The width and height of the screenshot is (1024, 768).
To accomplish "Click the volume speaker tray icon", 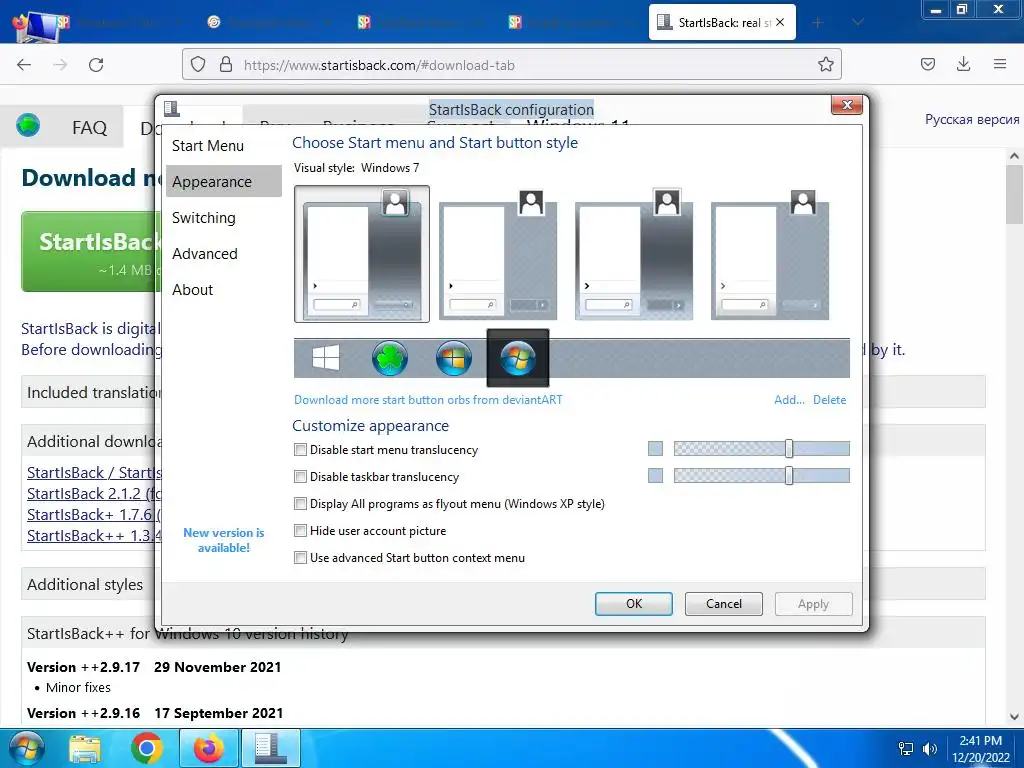I will pyautogui.click(x=929, y=749).
